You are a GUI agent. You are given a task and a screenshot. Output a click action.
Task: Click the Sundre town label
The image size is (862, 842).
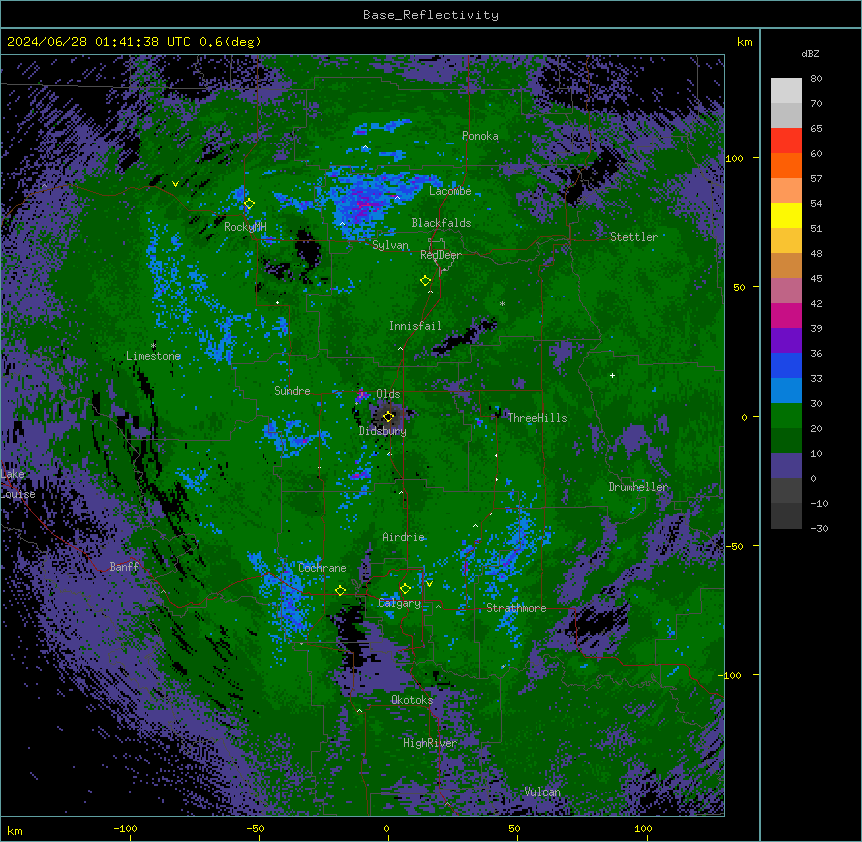[292, 391]
